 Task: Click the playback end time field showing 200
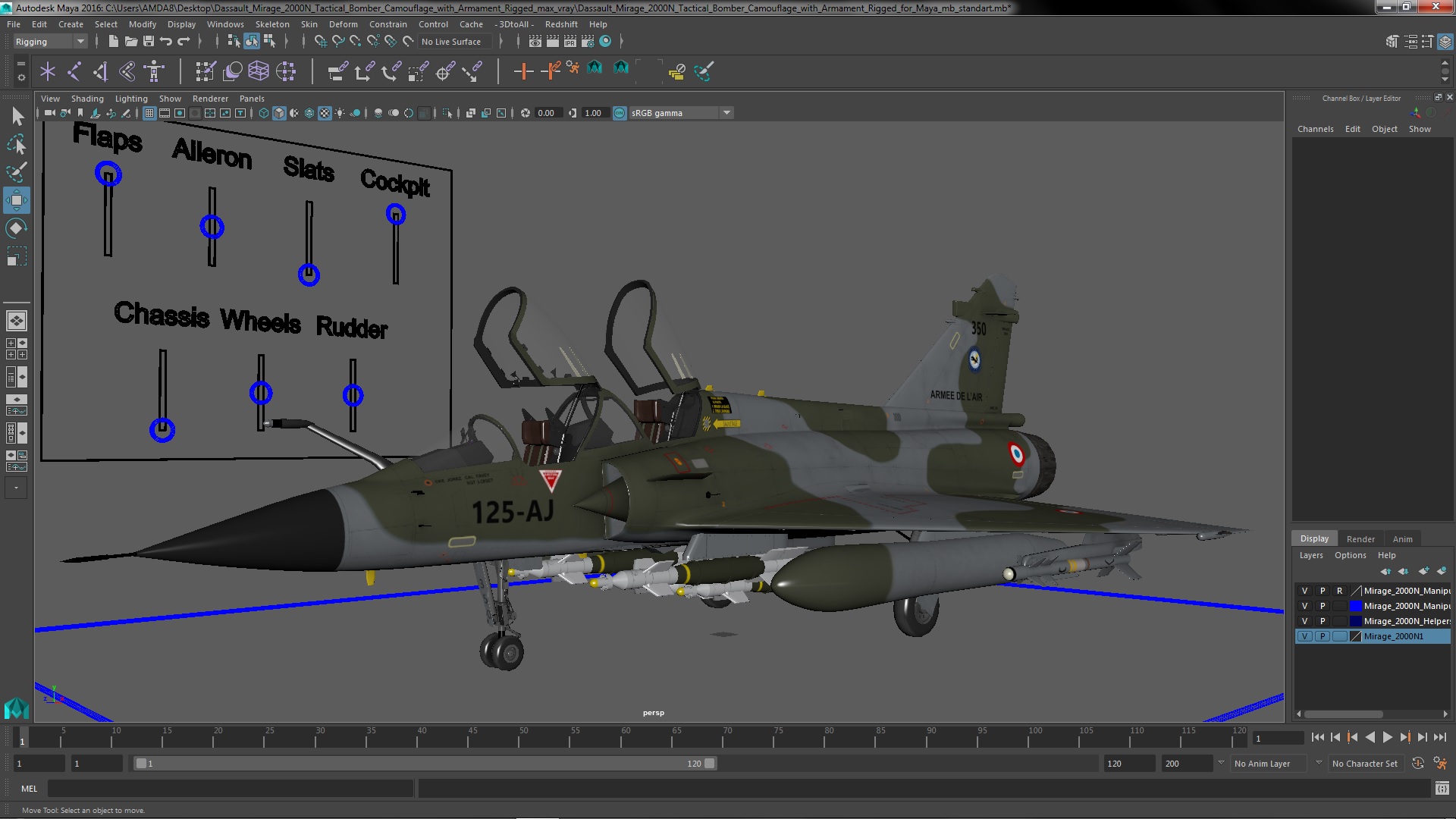click(x=1187, y=764)
